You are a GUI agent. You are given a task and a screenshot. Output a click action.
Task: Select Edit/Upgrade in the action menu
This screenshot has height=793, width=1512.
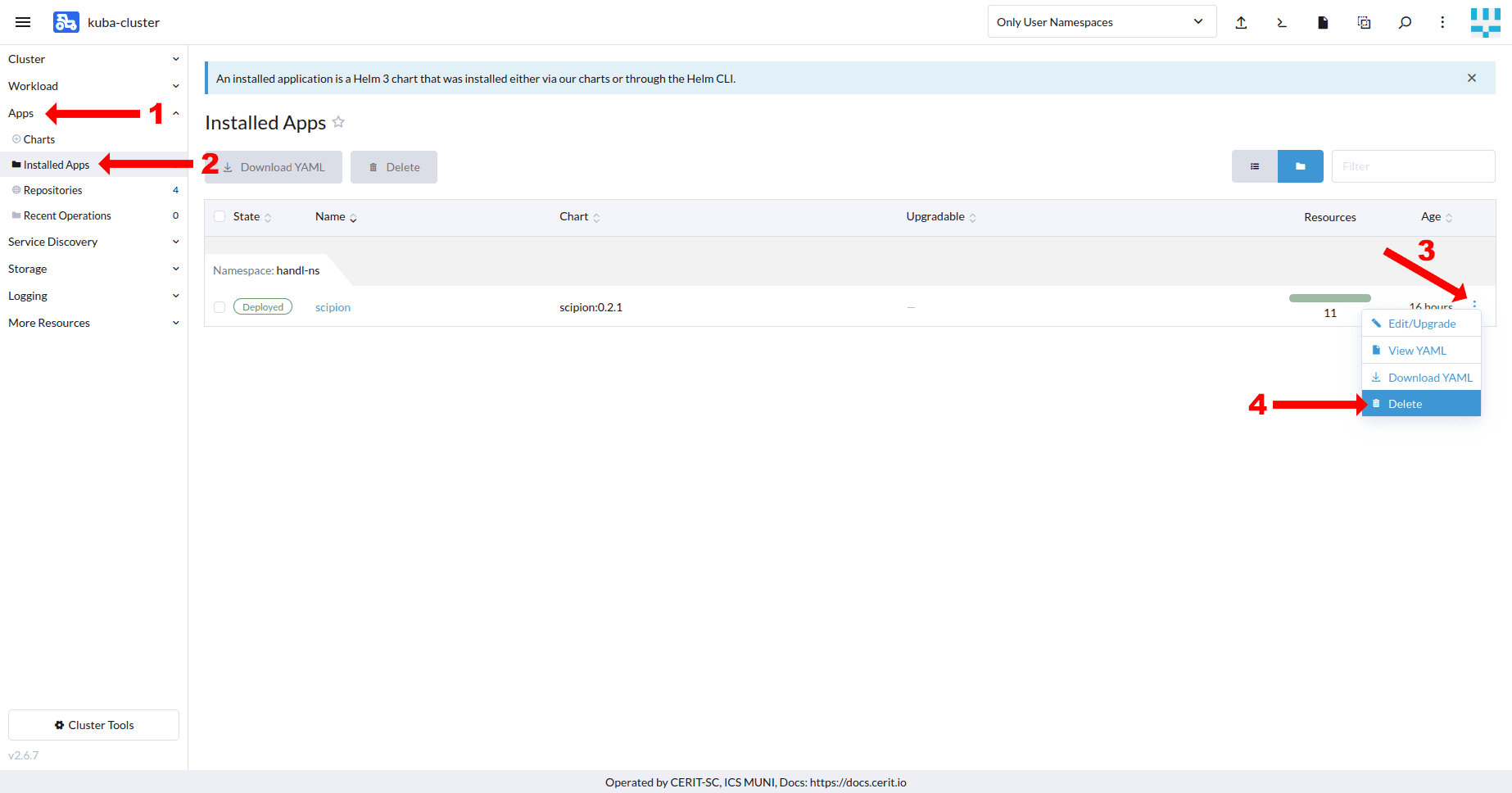tap(1421, 324)
